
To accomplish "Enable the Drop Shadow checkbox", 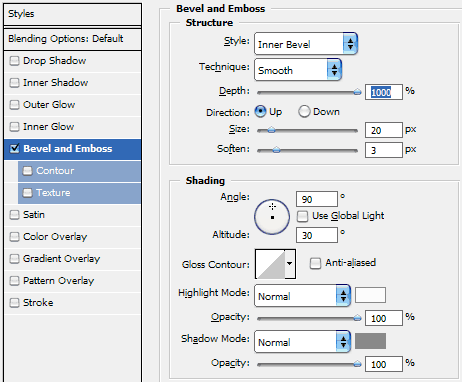I will pyautogui.click(x=14, y=61).
